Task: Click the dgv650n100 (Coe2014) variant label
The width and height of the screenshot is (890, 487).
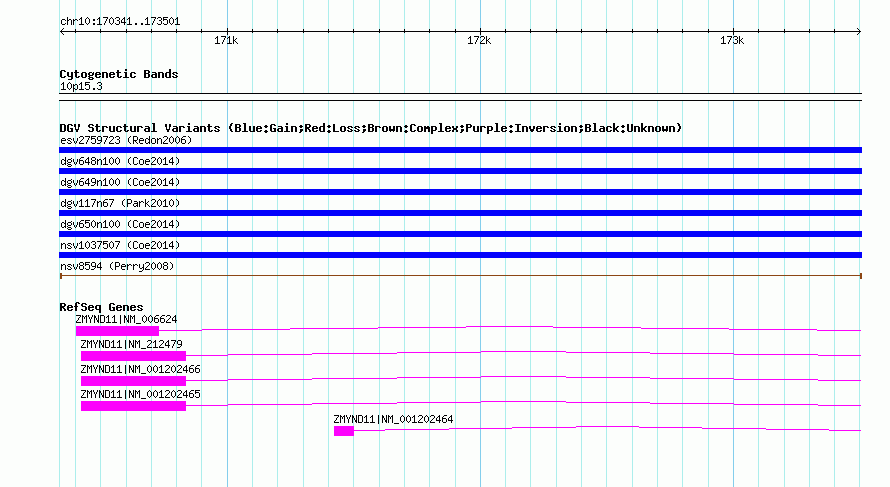Action: tap(120, 224)
